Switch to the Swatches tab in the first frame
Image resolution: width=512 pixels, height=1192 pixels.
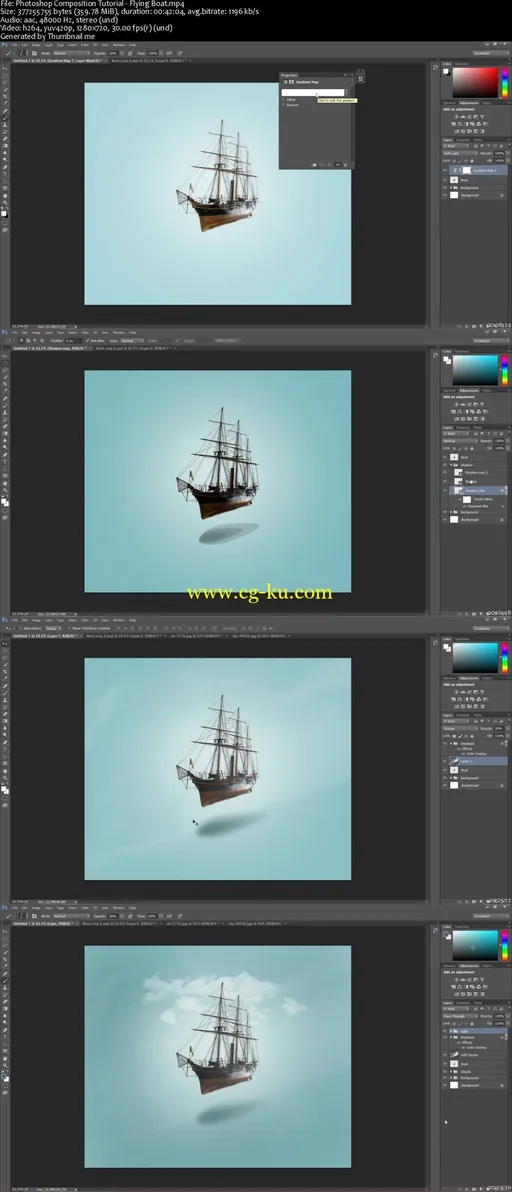(x=462, y=63)
